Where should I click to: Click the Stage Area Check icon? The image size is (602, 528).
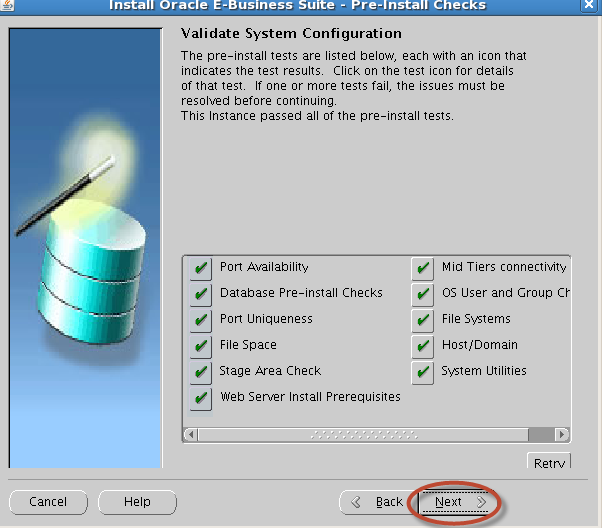(201, 372)
